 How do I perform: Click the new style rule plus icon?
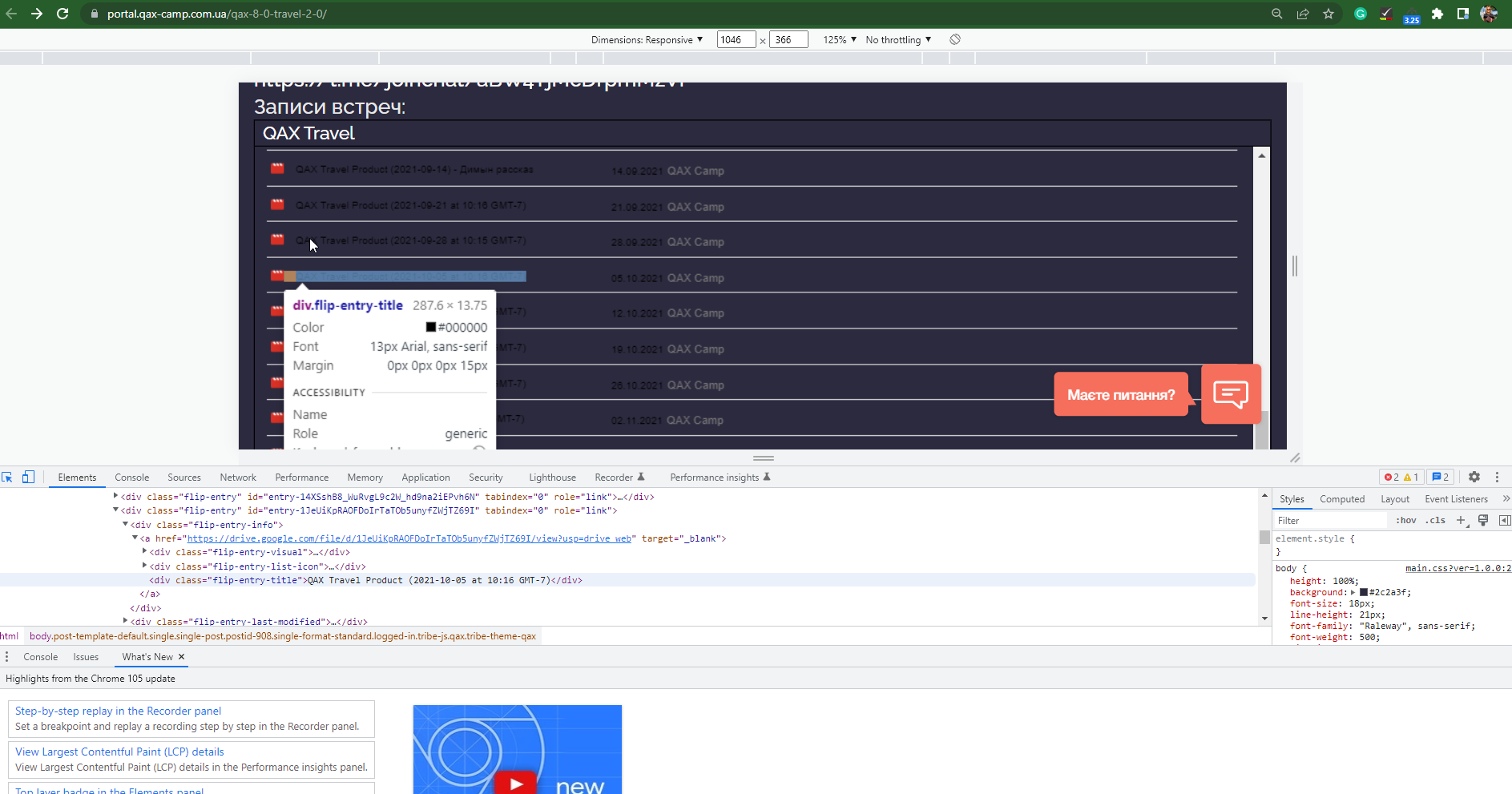[1462, 520]
